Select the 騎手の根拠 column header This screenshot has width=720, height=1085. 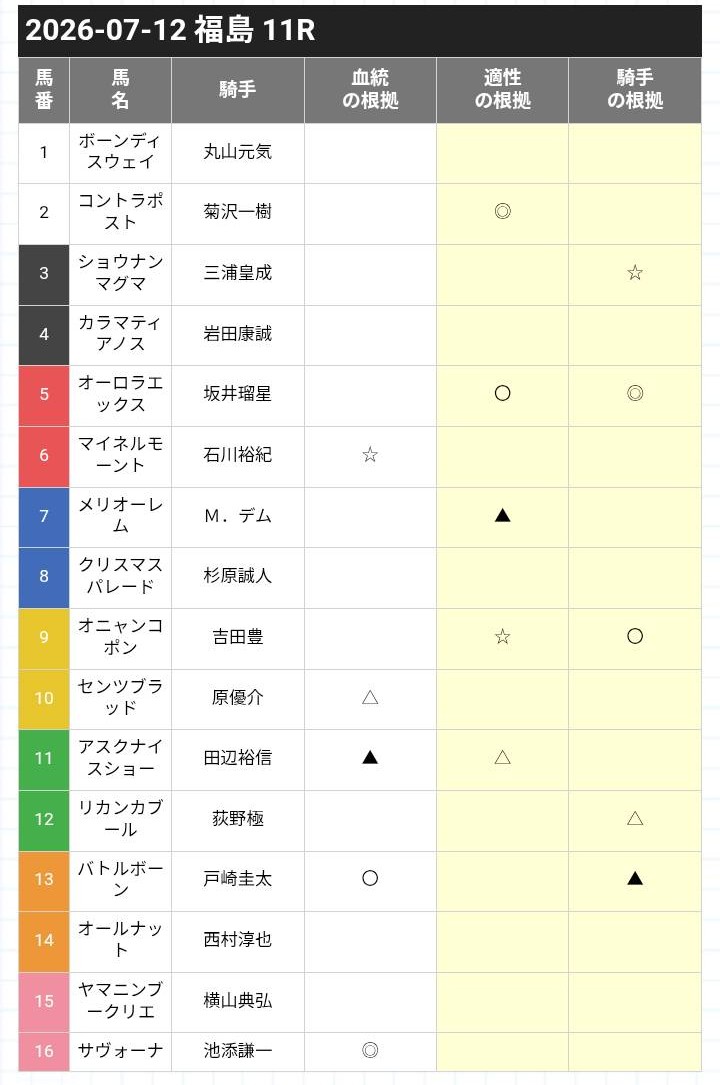[634, 90]
